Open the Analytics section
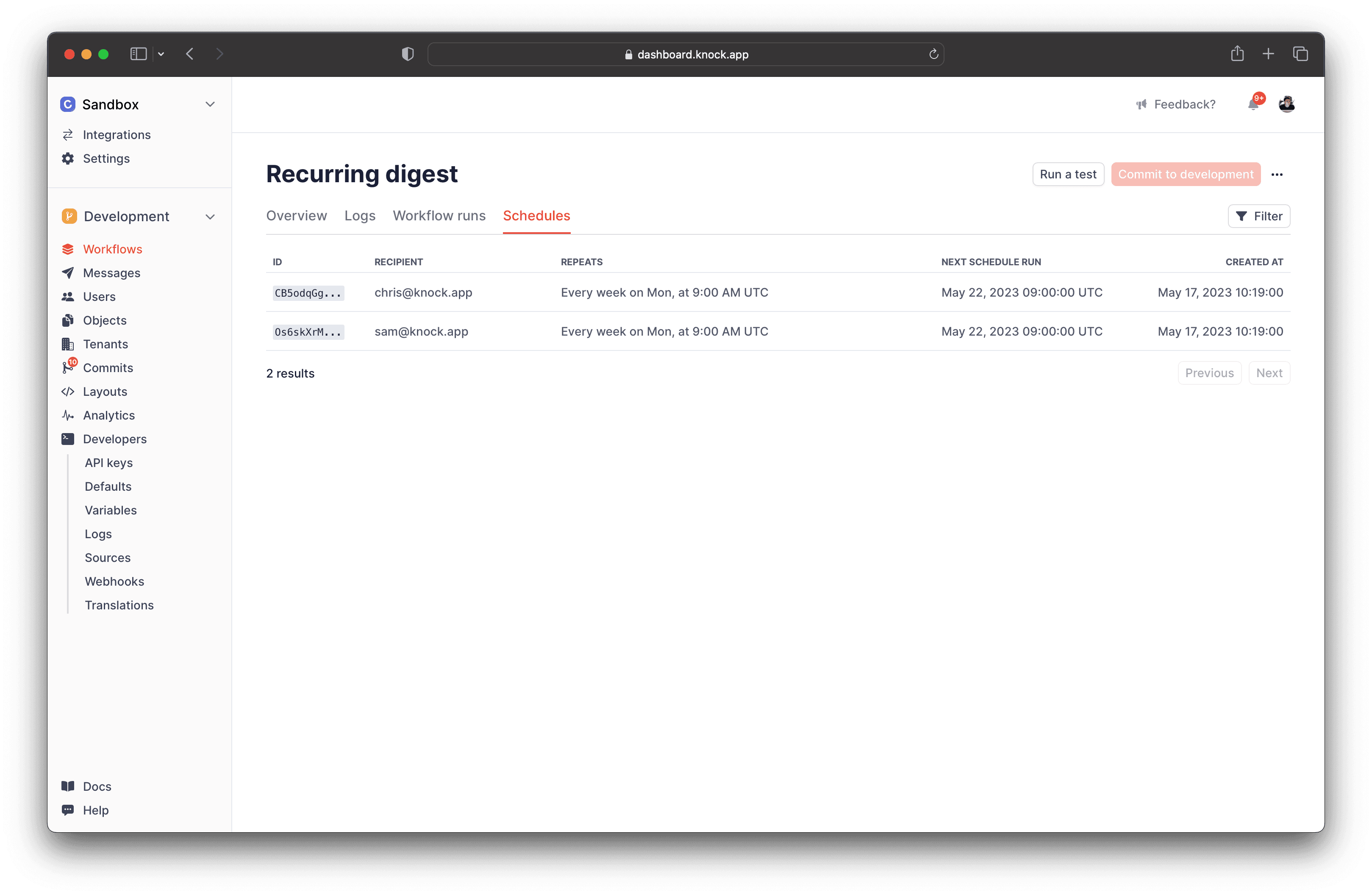 (x=109, y=414)
